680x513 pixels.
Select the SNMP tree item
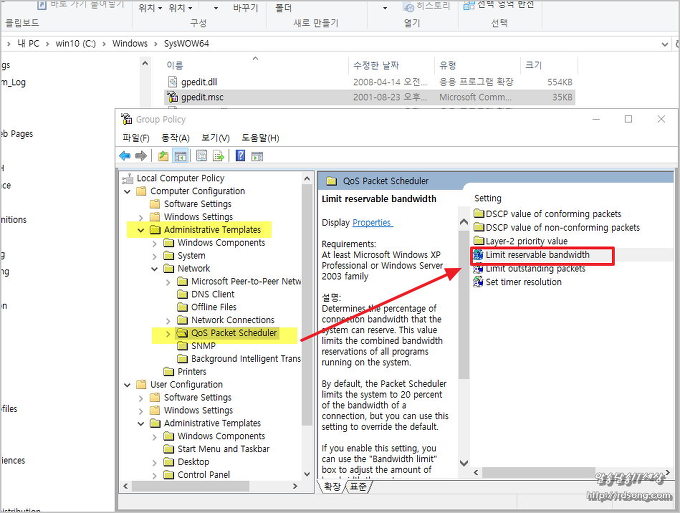[203, 346]
